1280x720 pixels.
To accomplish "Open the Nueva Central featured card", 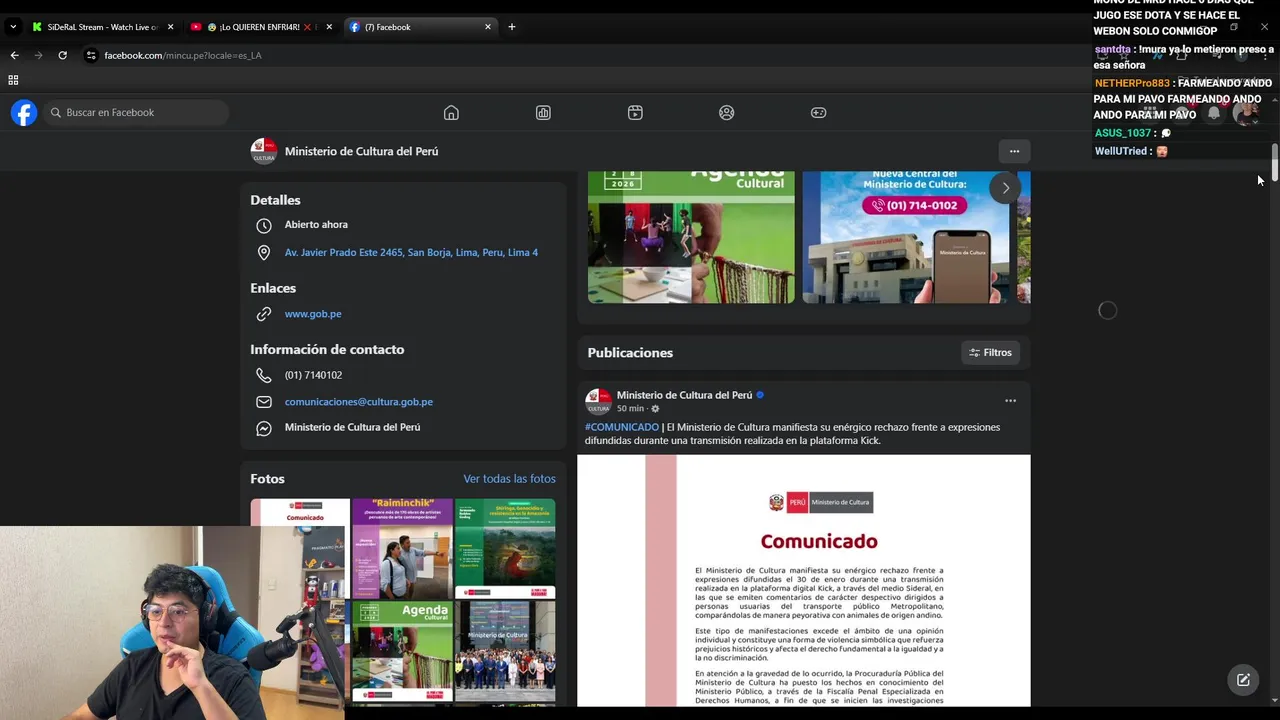I will [x=906, y=237].
